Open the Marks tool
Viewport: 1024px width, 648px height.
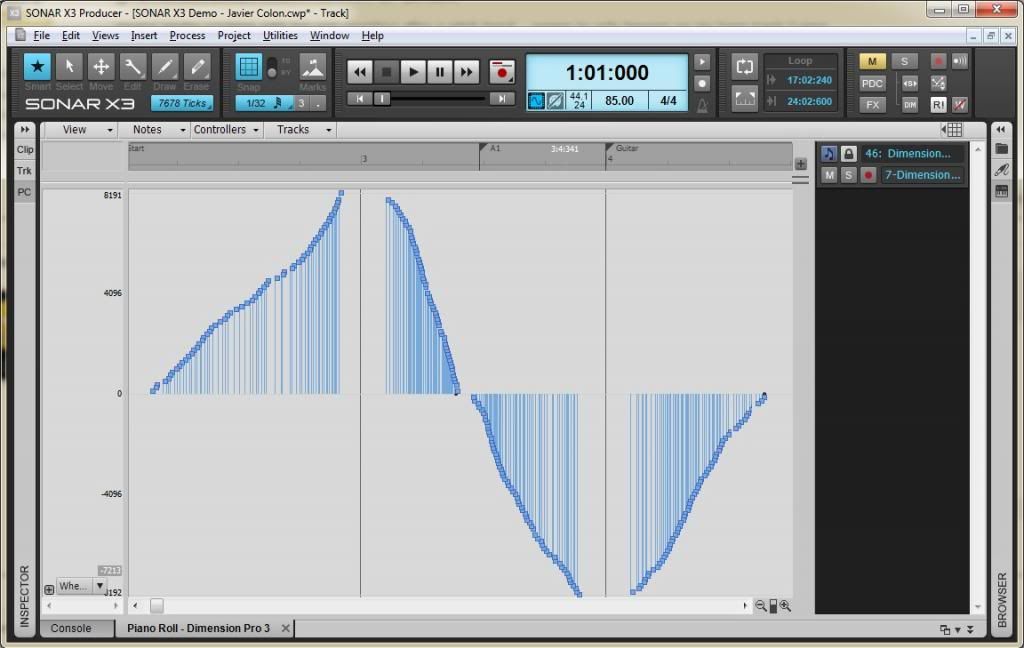coord(312,67)
